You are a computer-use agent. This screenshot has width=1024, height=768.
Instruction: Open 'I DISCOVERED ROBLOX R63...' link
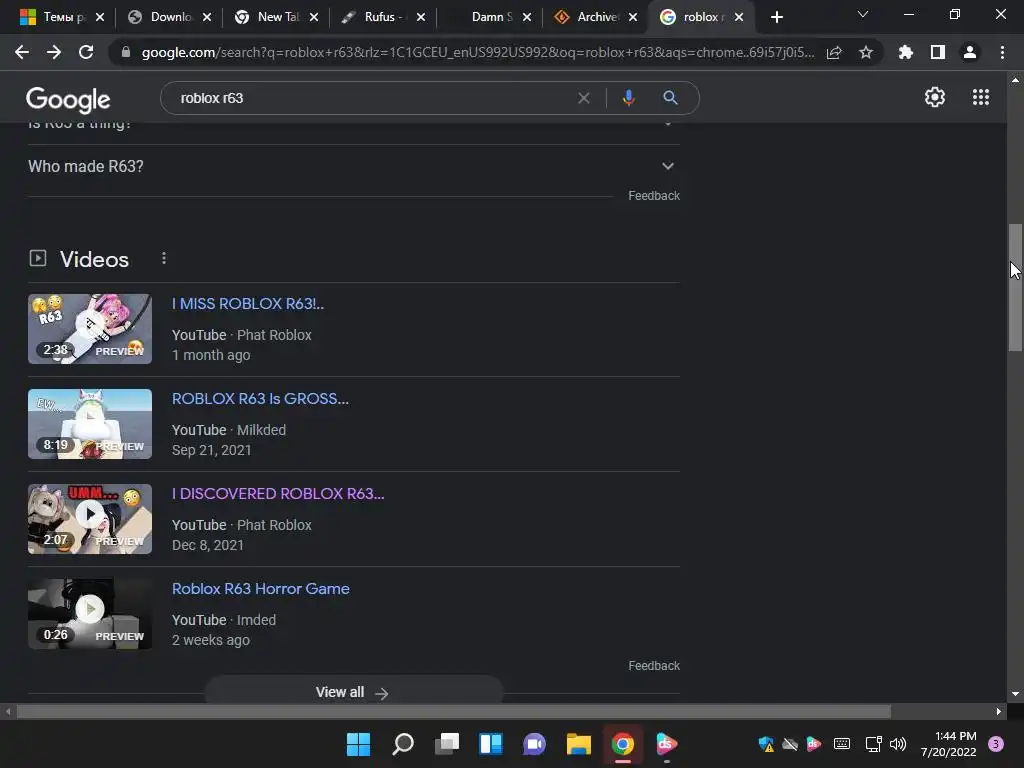tap(278, 494)
